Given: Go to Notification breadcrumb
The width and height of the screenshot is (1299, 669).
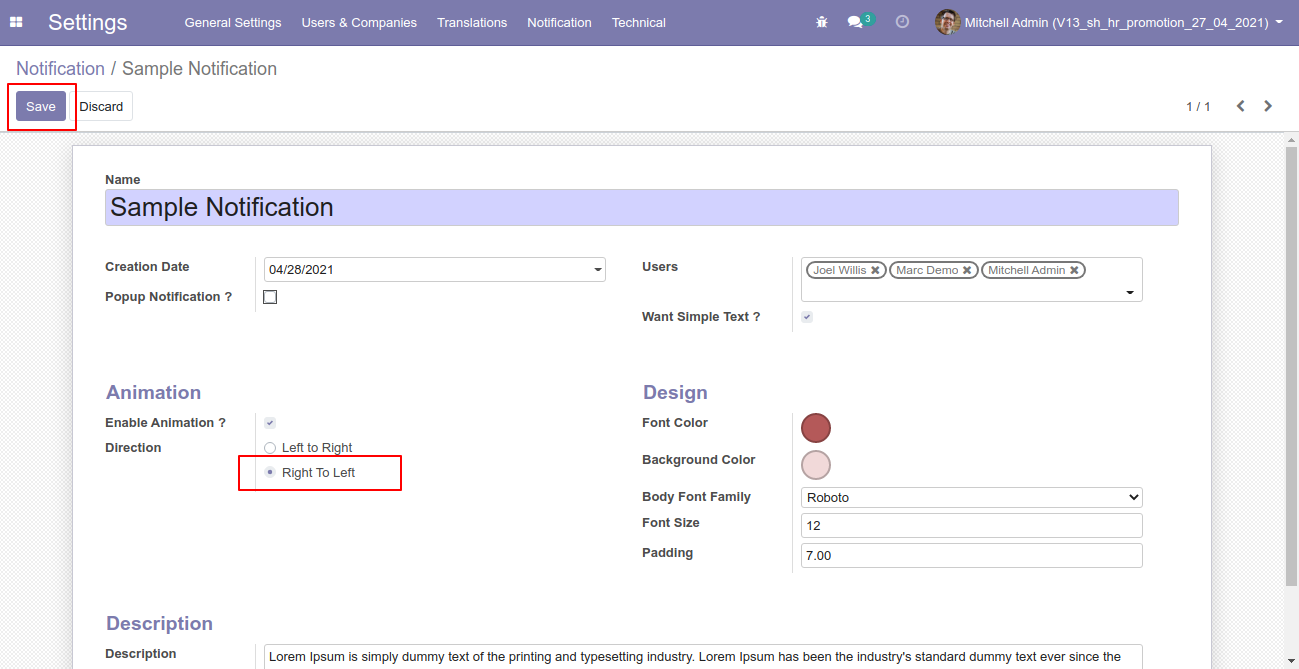Looking at the screenshot, I should coord(60,69).
